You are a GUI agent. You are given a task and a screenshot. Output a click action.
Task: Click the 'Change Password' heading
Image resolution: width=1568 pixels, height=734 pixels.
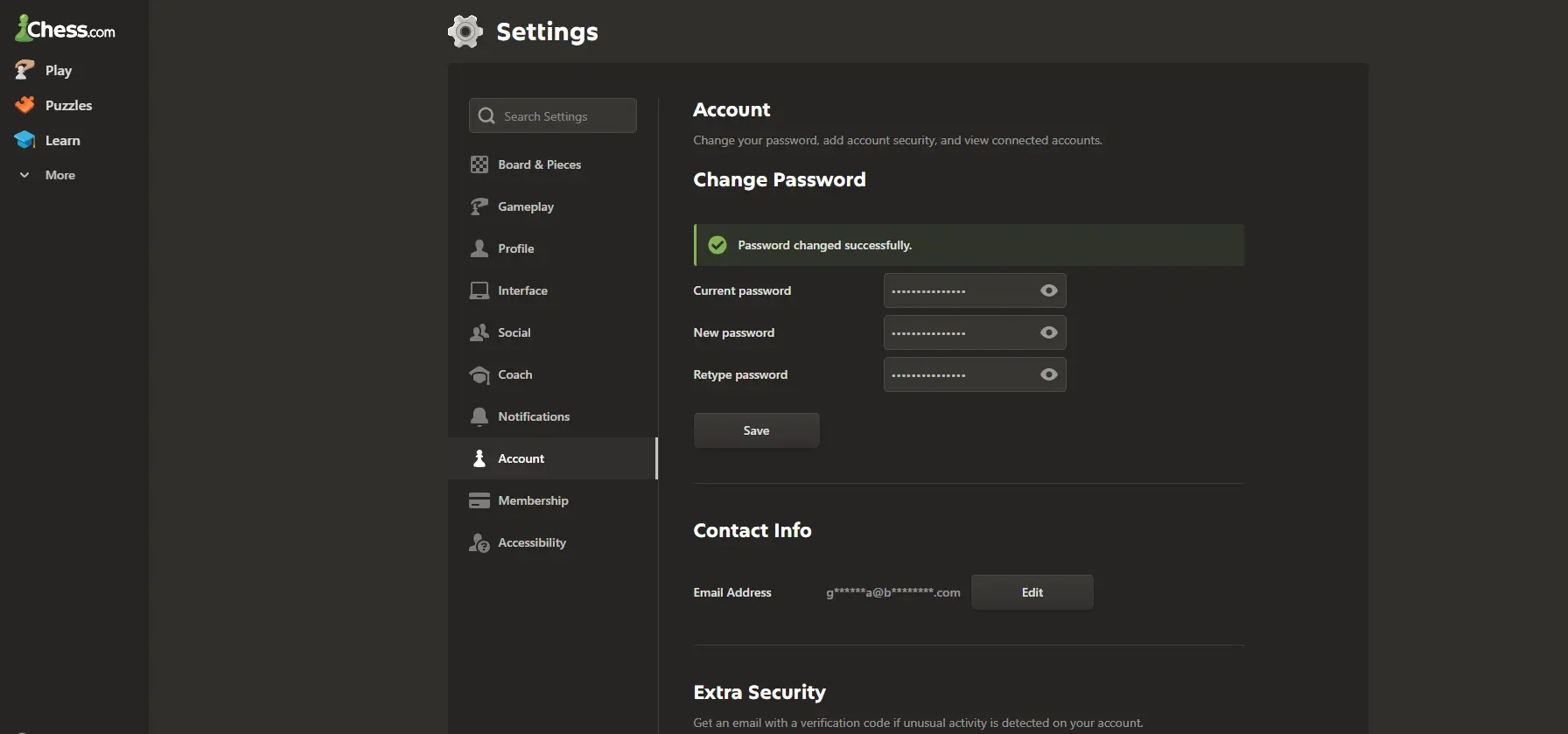(780, 179)
